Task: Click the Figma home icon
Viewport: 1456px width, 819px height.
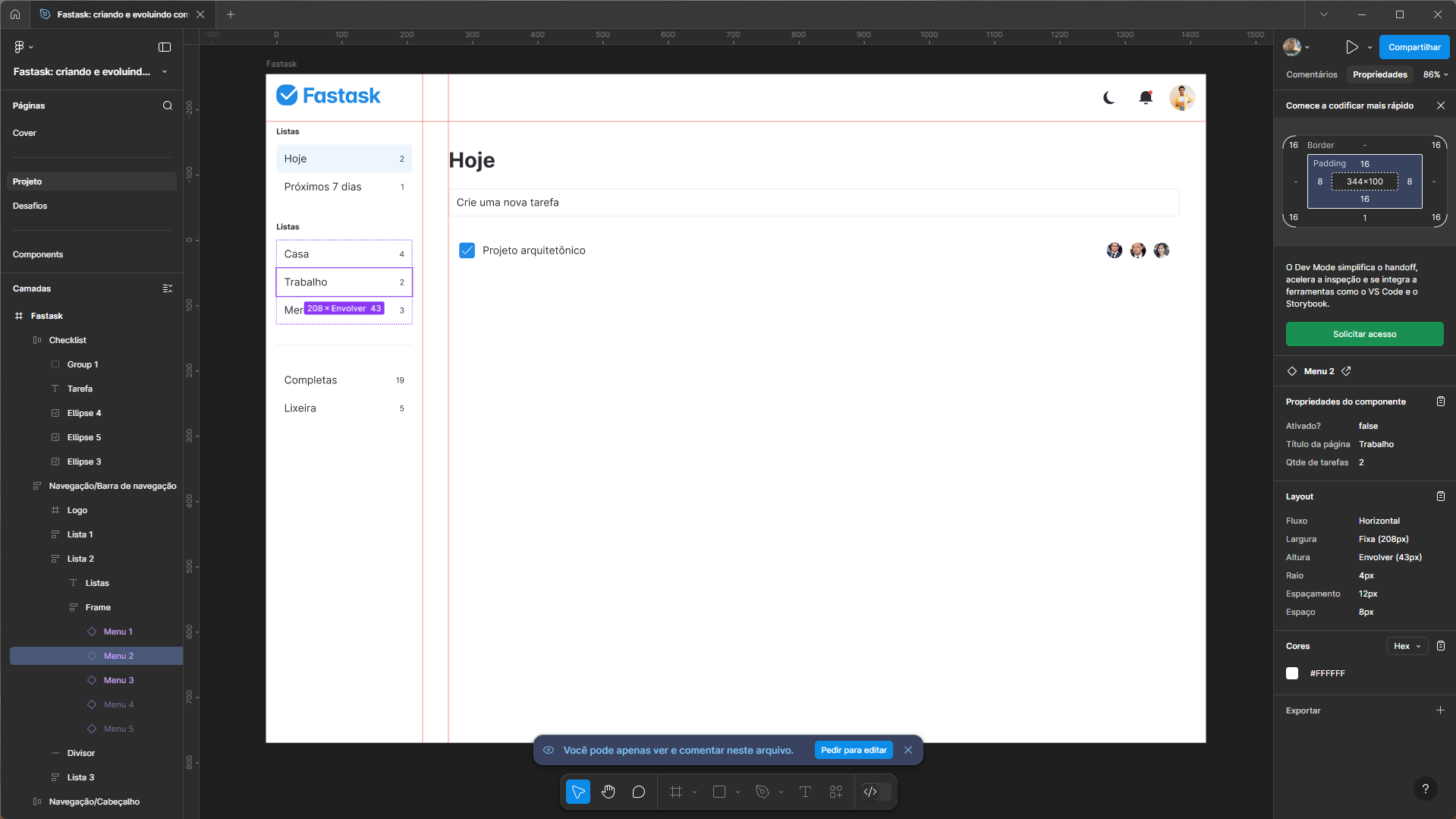Action: point(15,14)
